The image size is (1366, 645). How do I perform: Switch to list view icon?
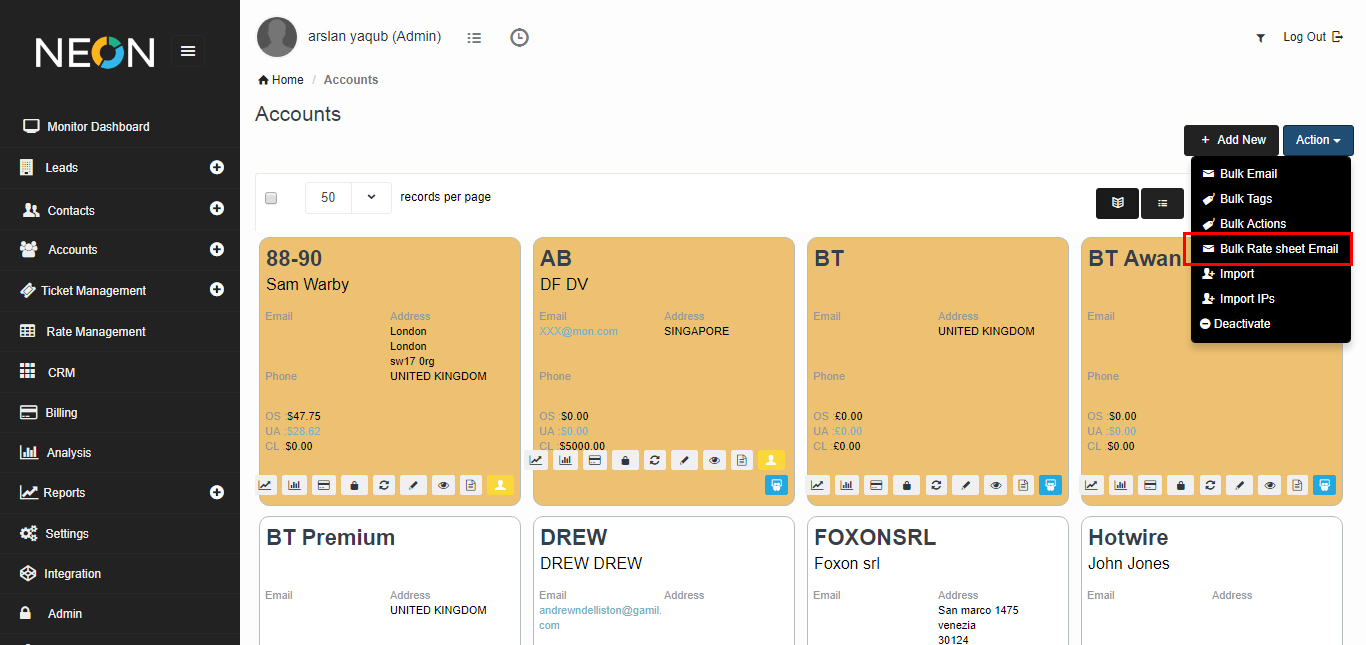[x=1162, y=203]
